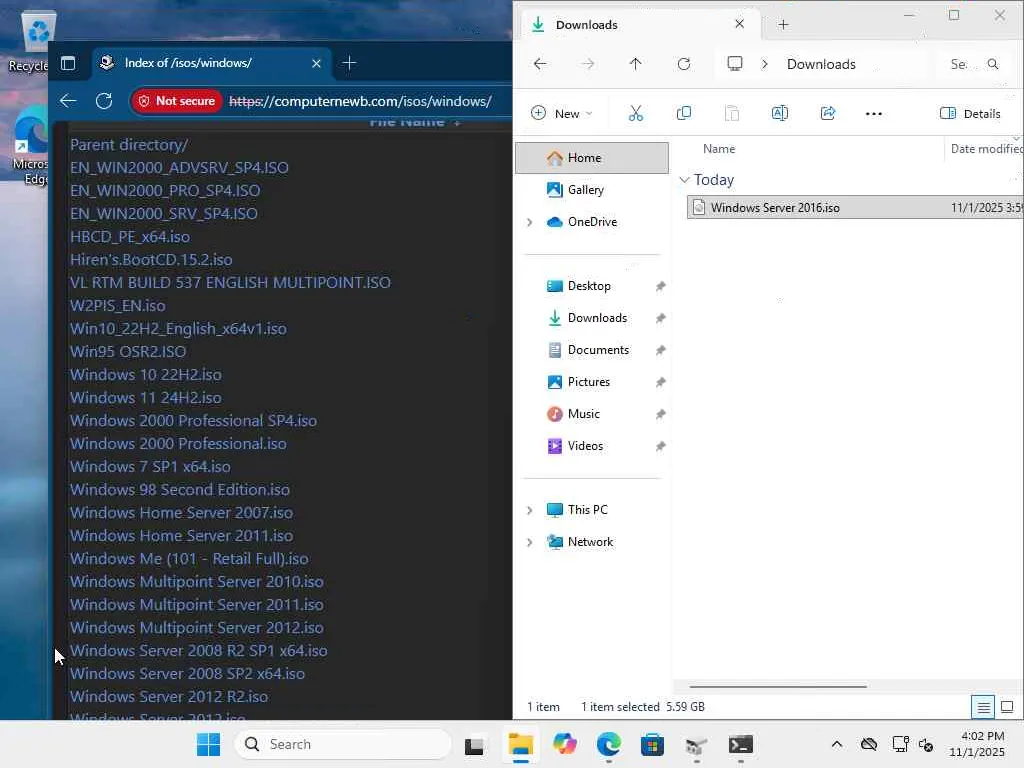The height and width of the screenshot is (768, 1024).
Task: Click breadcrumb chevron before Downloads
Action: coord(765,64)
